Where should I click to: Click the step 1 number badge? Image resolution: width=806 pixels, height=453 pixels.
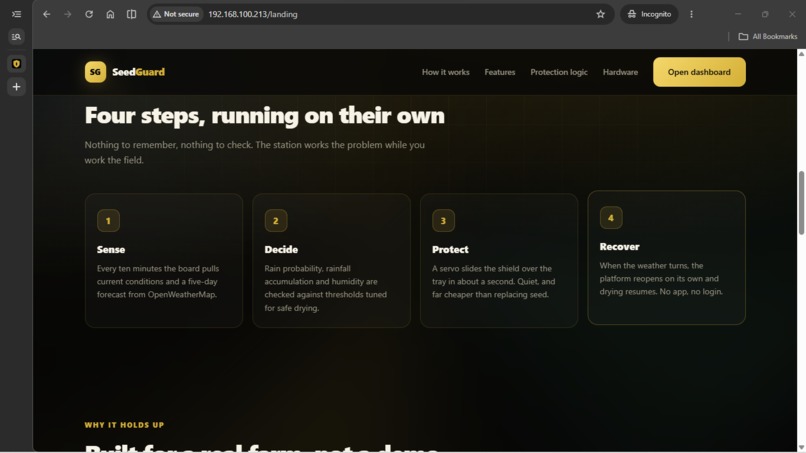pos(108,221)
